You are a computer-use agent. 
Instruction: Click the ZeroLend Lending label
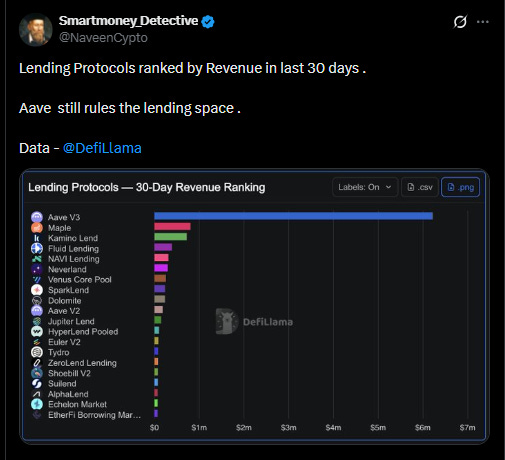82,363
